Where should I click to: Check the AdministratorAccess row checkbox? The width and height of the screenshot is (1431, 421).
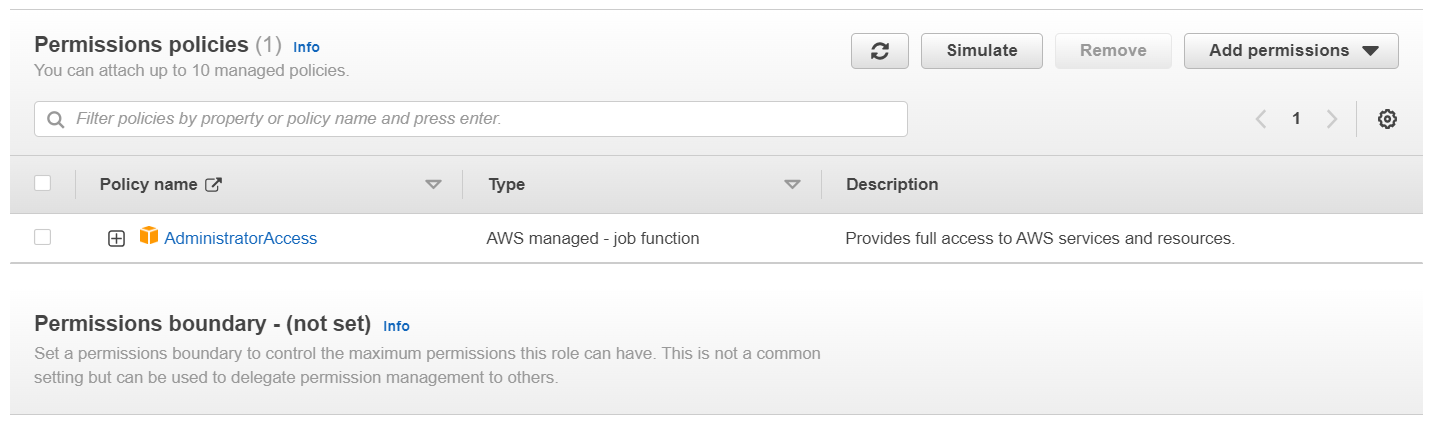[x=42, y=237]
